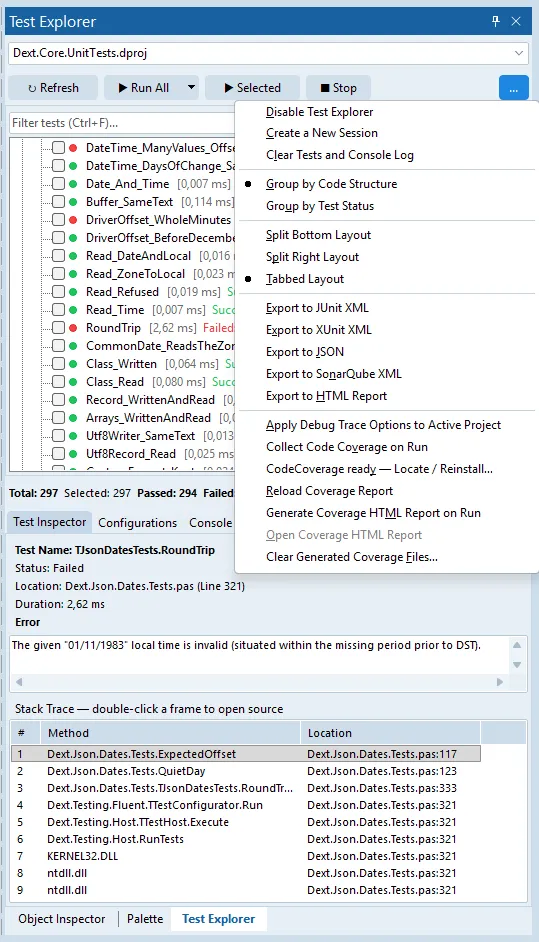The image size is (539, 942).
Task: Open the Run All dropdown arrow
Action: click(x=191, y=88)
